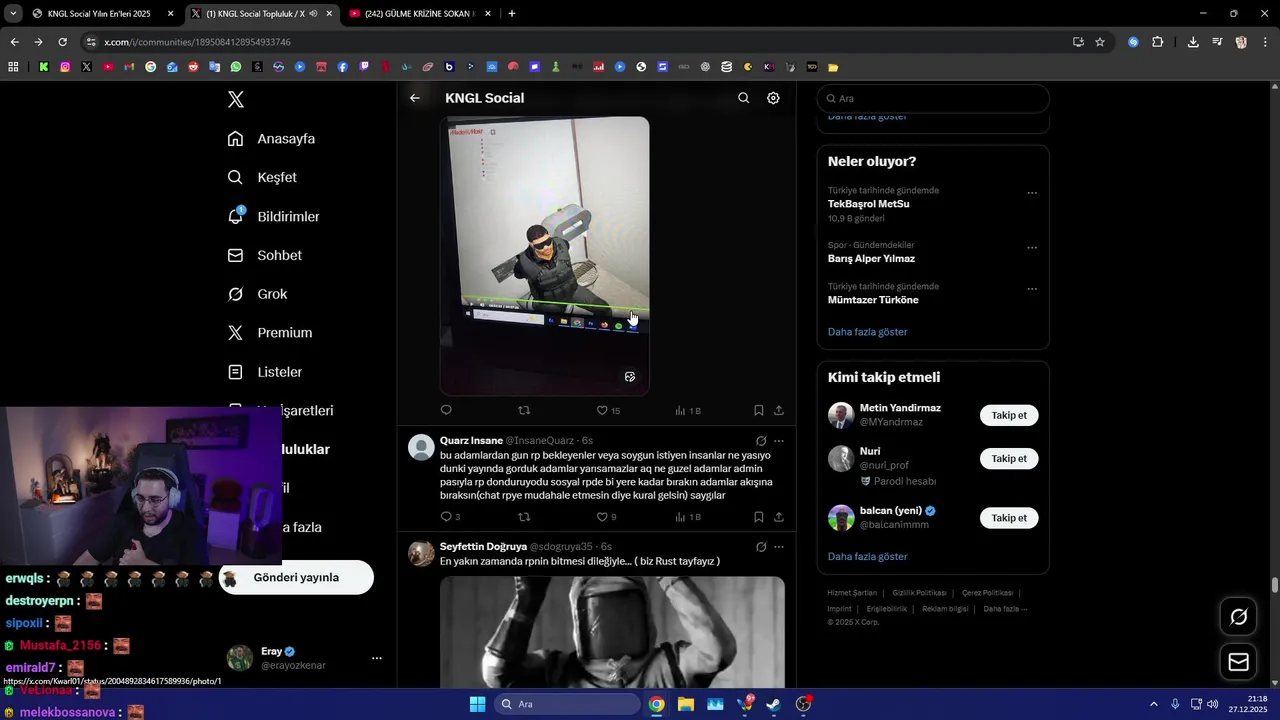This screenshot has width=1280, height=720.
Task: Click the Ara search field on X
Action: 933,99
